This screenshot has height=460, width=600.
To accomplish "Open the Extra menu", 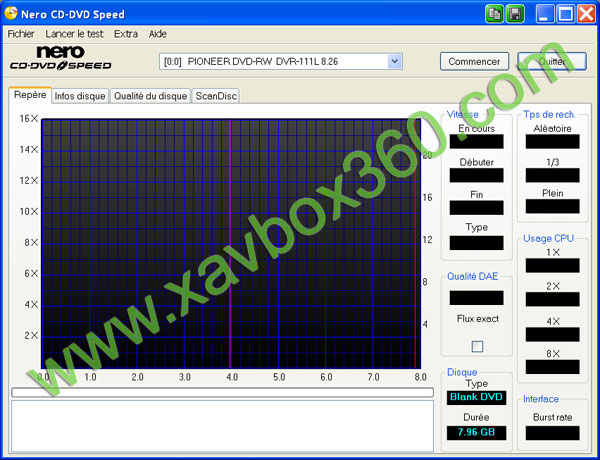I will coord(126,34).
